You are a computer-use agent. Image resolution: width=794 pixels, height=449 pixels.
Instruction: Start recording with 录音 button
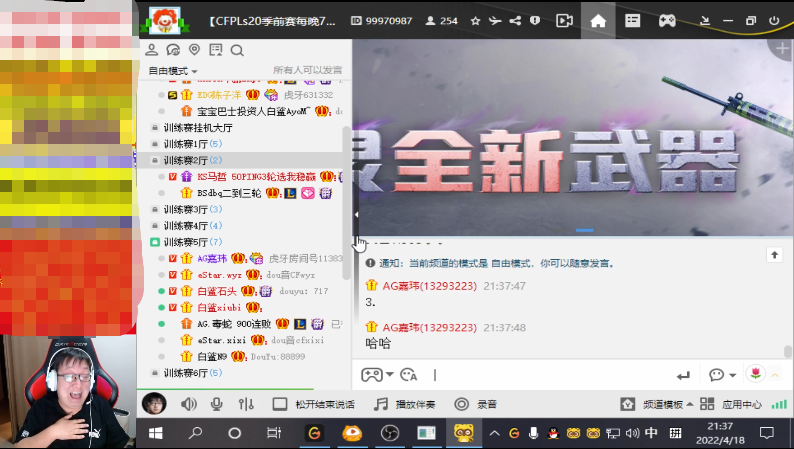pyautogui.click(x=475, y=404)
